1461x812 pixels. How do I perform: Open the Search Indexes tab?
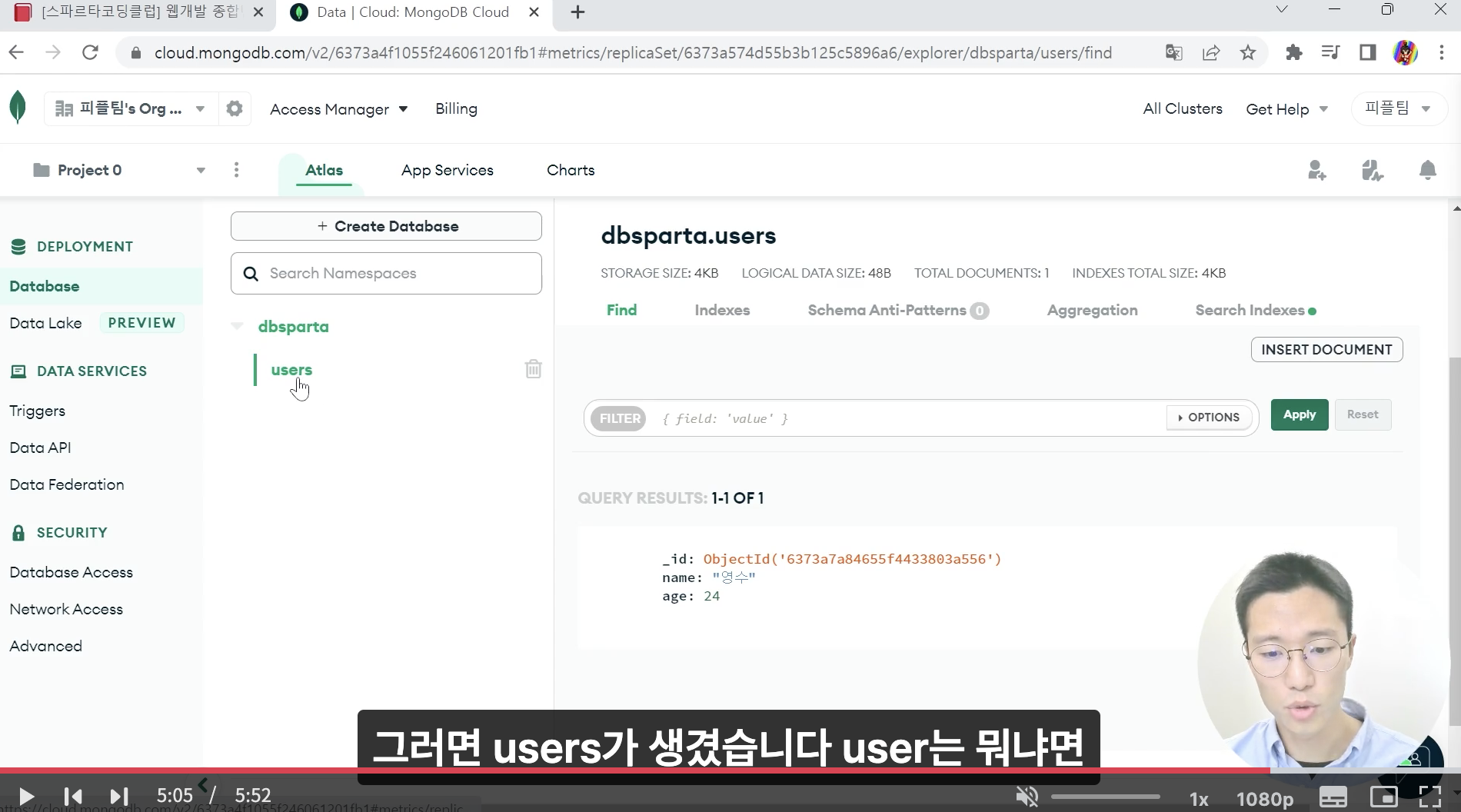[1255, 310]
